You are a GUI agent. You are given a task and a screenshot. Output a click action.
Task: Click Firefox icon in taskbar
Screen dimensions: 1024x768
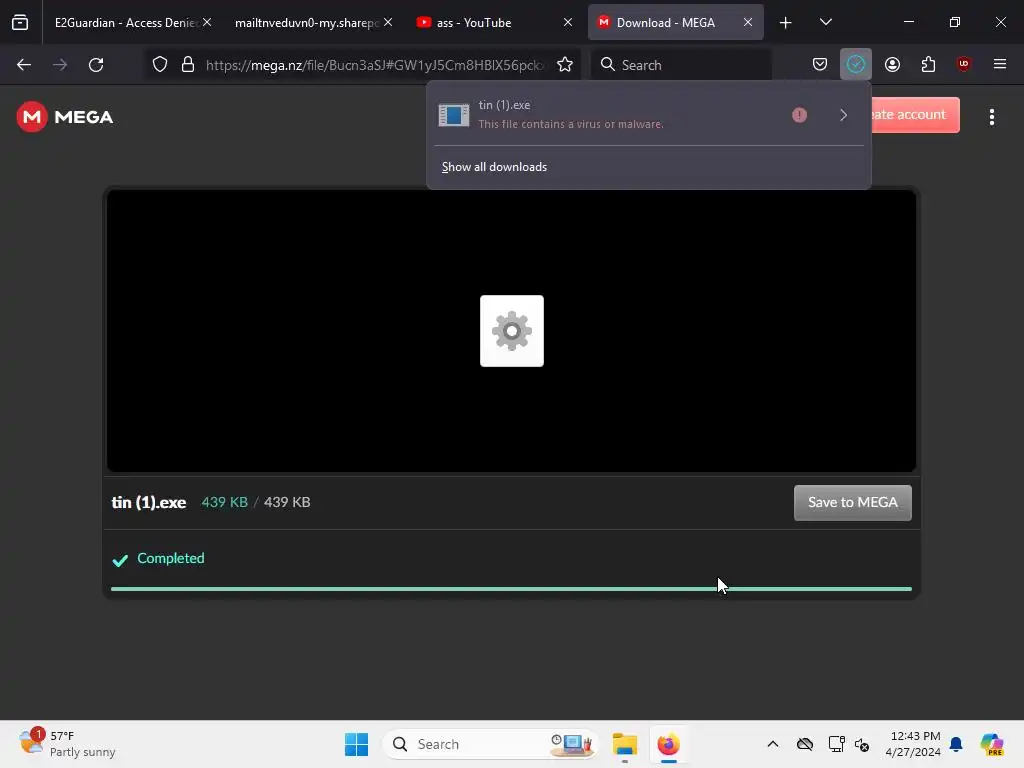click(668, 744)
